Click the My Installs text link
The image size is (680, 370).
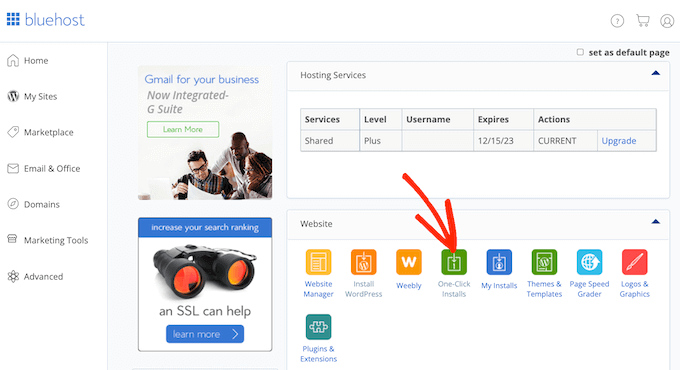coord(499,285)
